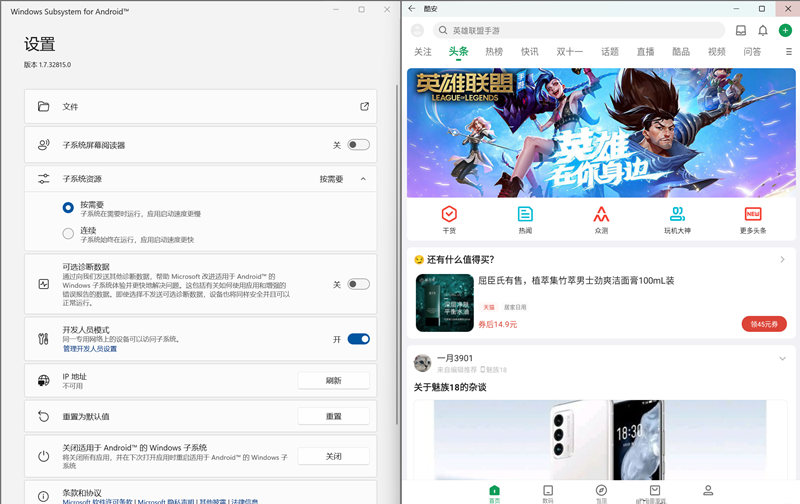Collapse the 子系统资源 section chevron
This screenshot has height=504, width=800.
(x=363, y=179)
